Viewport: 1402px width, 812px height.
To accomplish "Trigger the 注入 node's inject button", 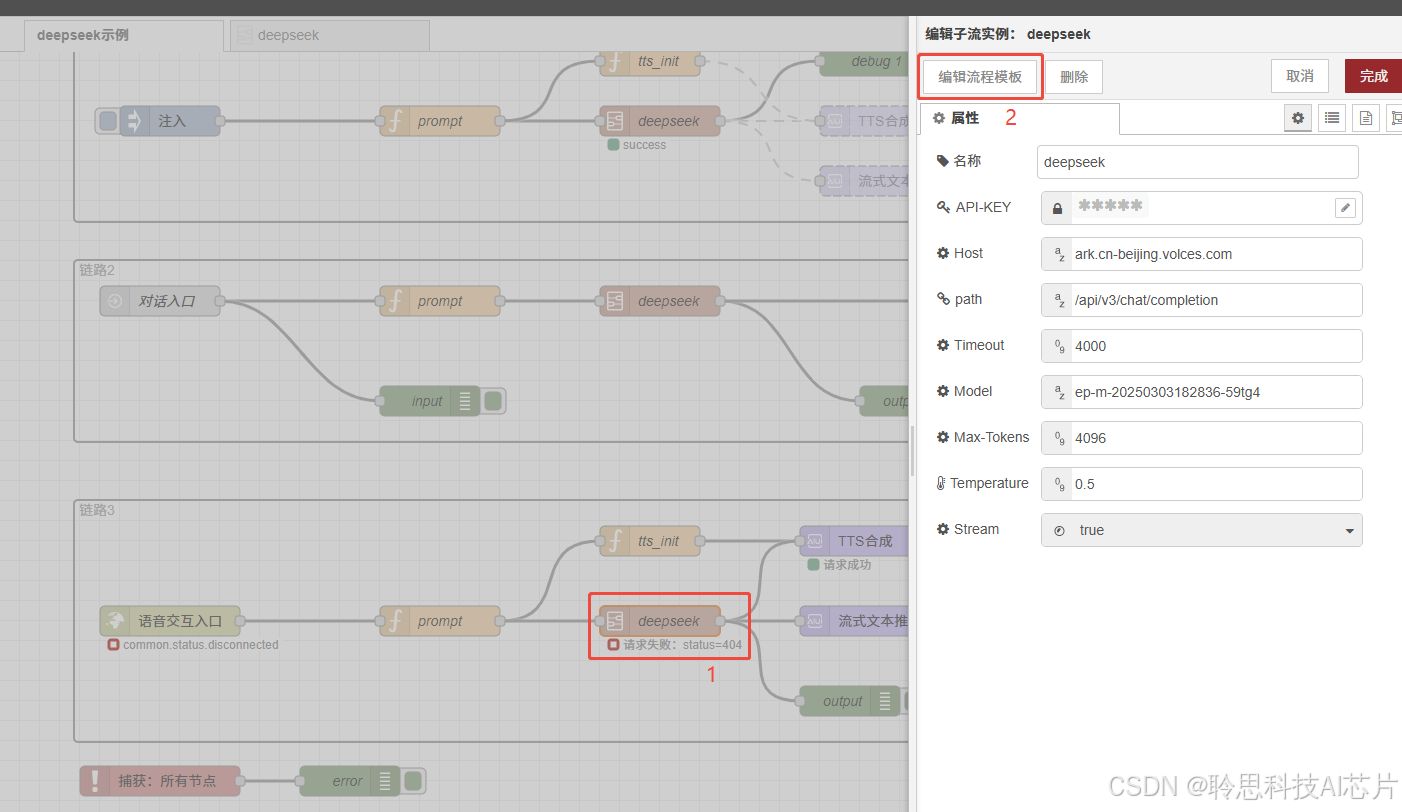I will 108,121.
